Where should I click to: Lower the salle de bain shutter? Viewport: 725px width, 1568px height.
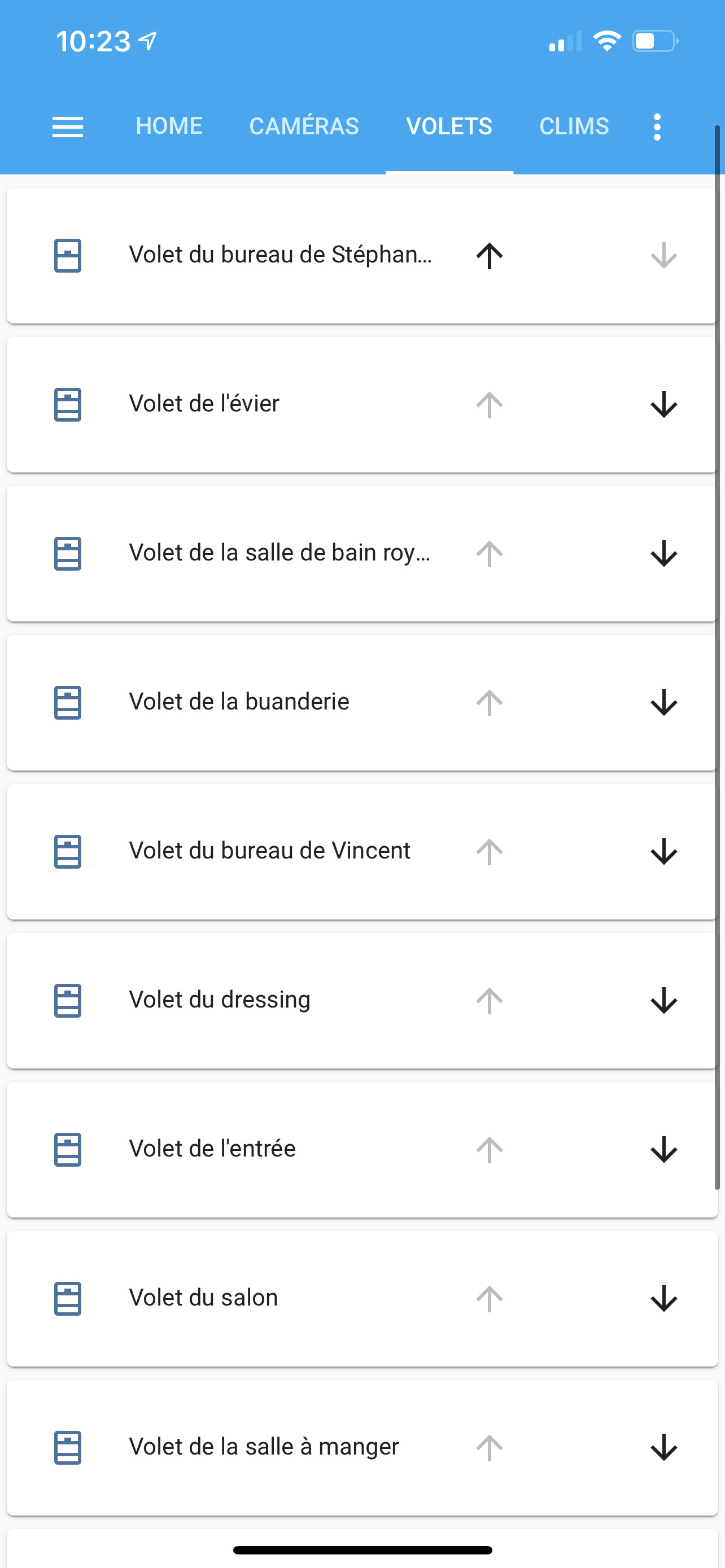coord(663,554)
